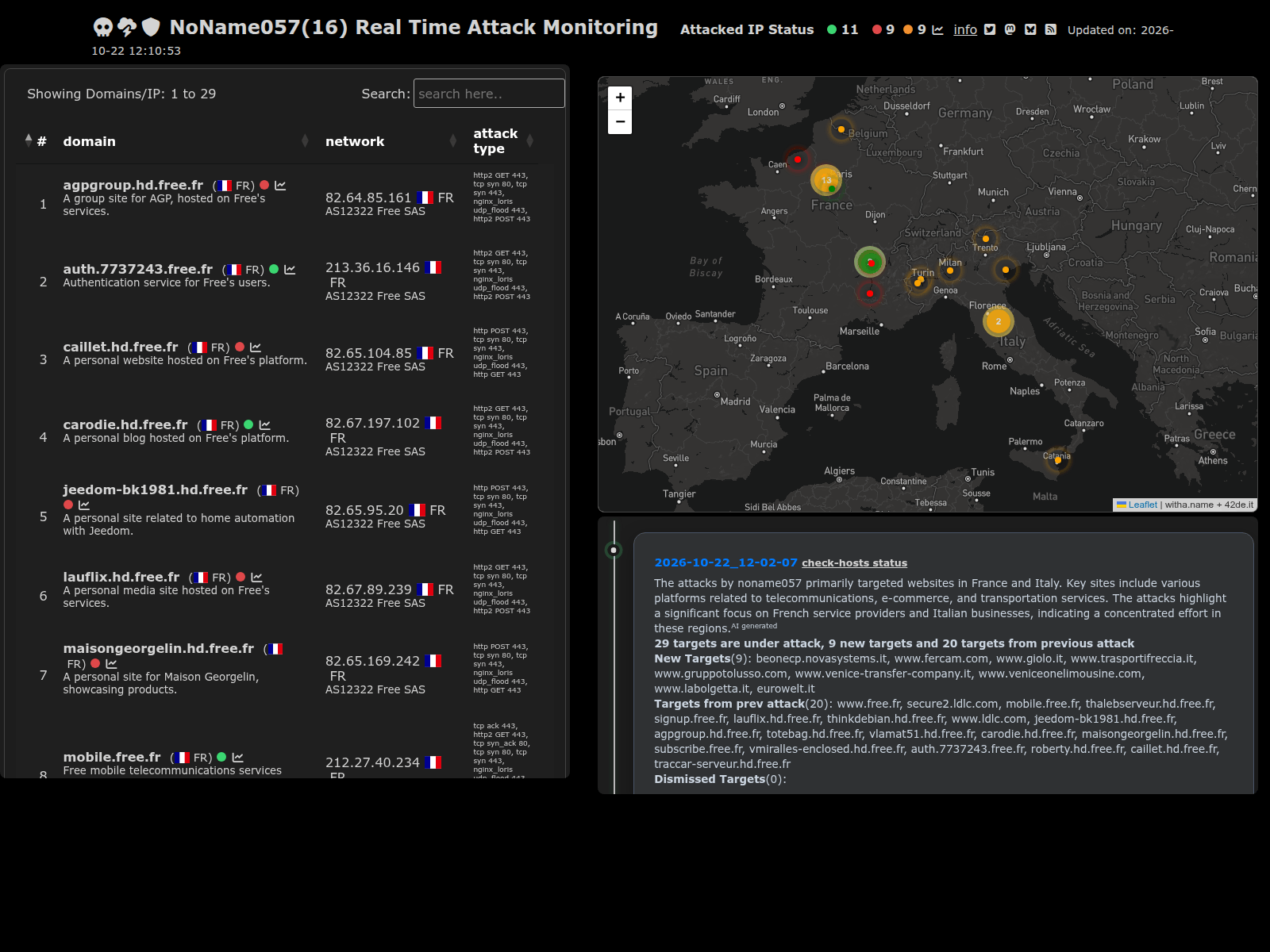Click the cluster marker 13 near Paris
Screen dimensions: 1270x952
click(x=826, y=180)
